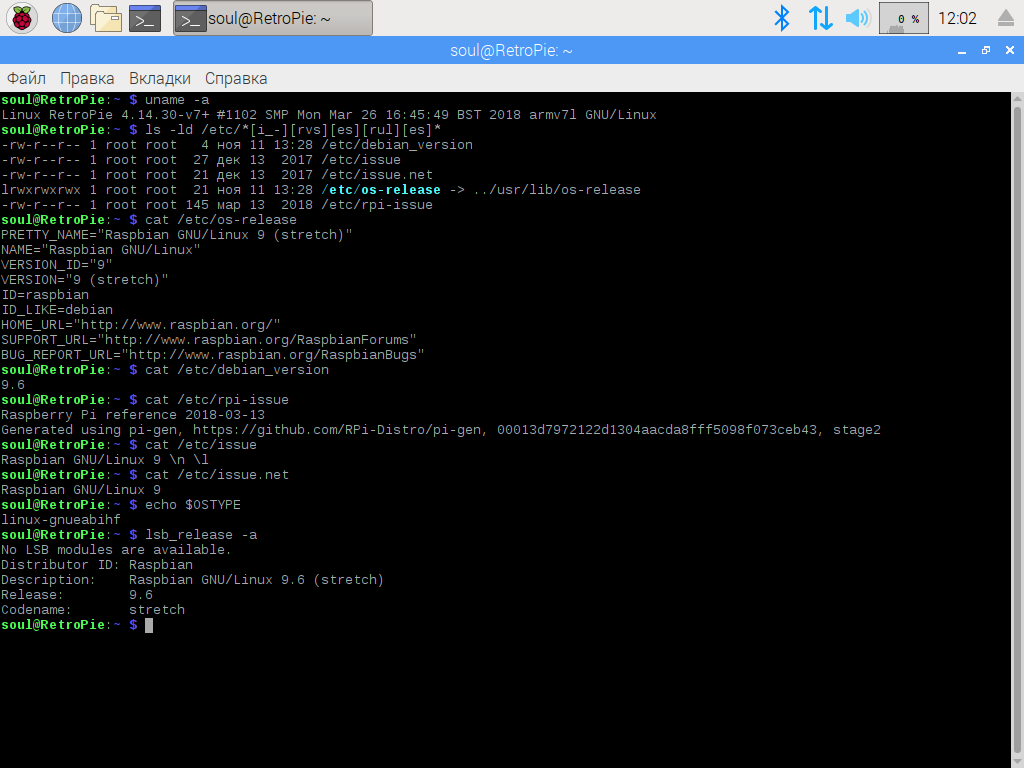Viewport: 1024px width, 768px height.
Task: Open the Raspberry Pi main menu
Action: pyautogui.click(x=22, y=18)
